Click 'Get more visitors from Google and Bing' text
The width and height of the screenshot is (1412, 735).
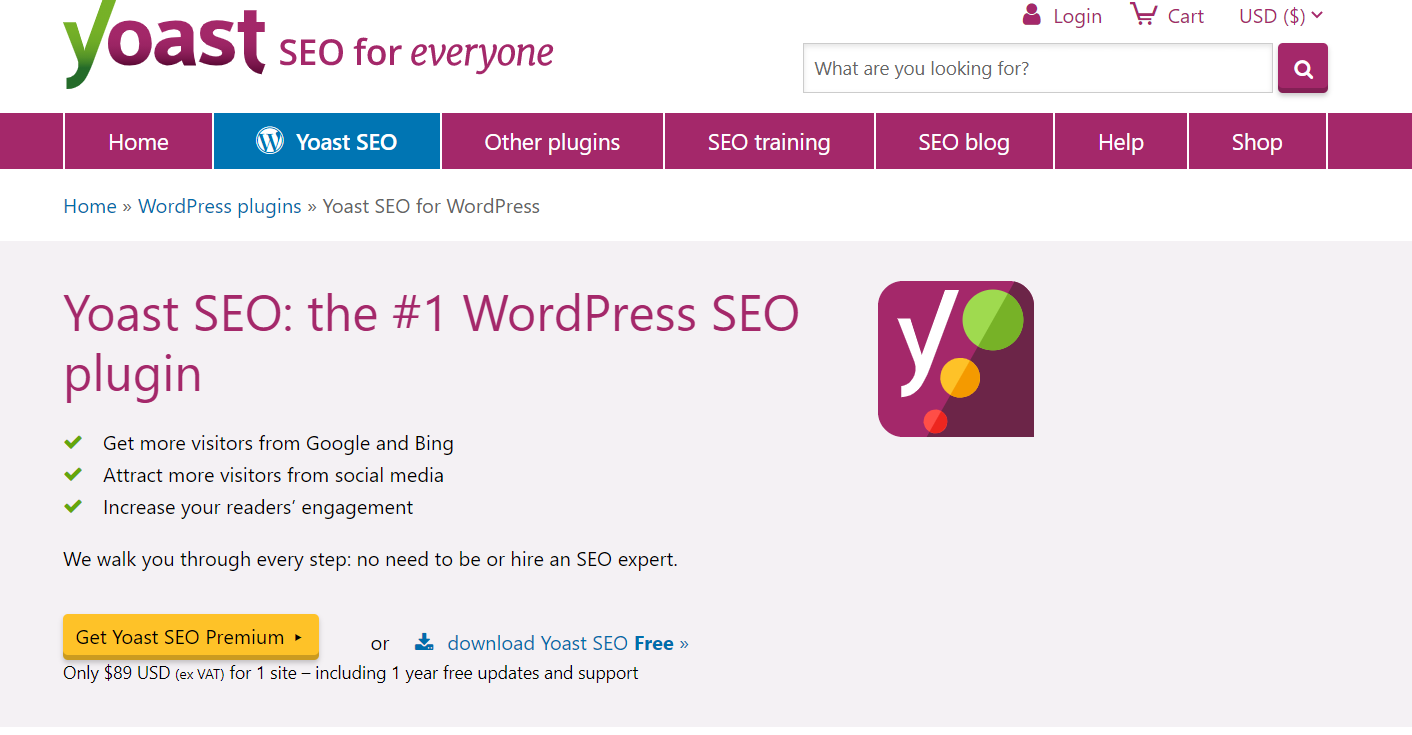pyautogui.click(x=278, y=443)
